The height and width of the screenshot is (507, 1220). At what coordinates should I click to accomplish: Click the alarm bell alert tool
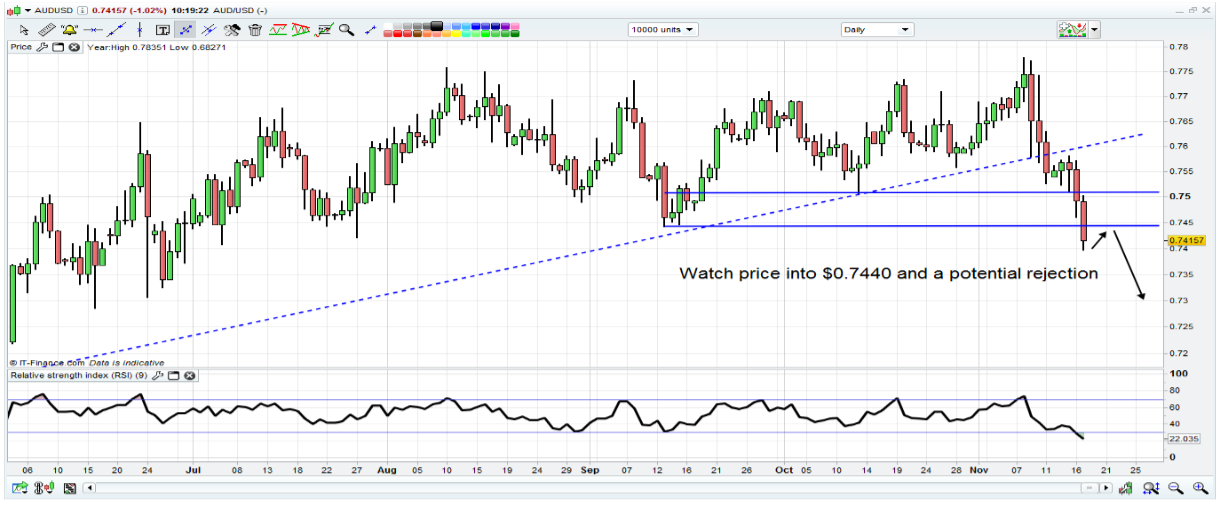(69, 30)
